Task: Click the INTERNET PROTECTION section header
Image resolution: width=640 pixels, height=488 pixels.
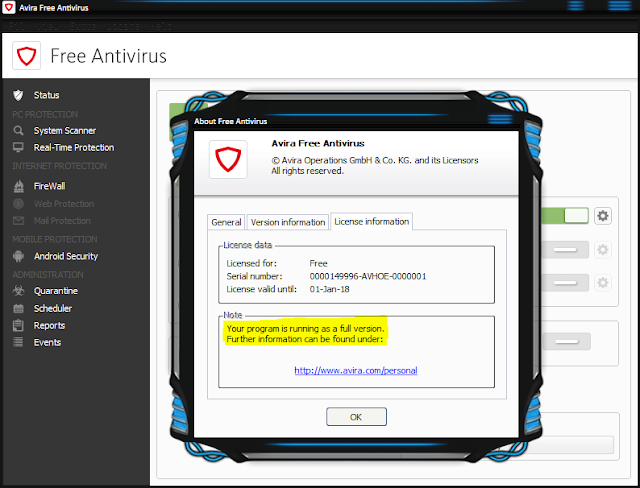Action: tap(60, 166)
